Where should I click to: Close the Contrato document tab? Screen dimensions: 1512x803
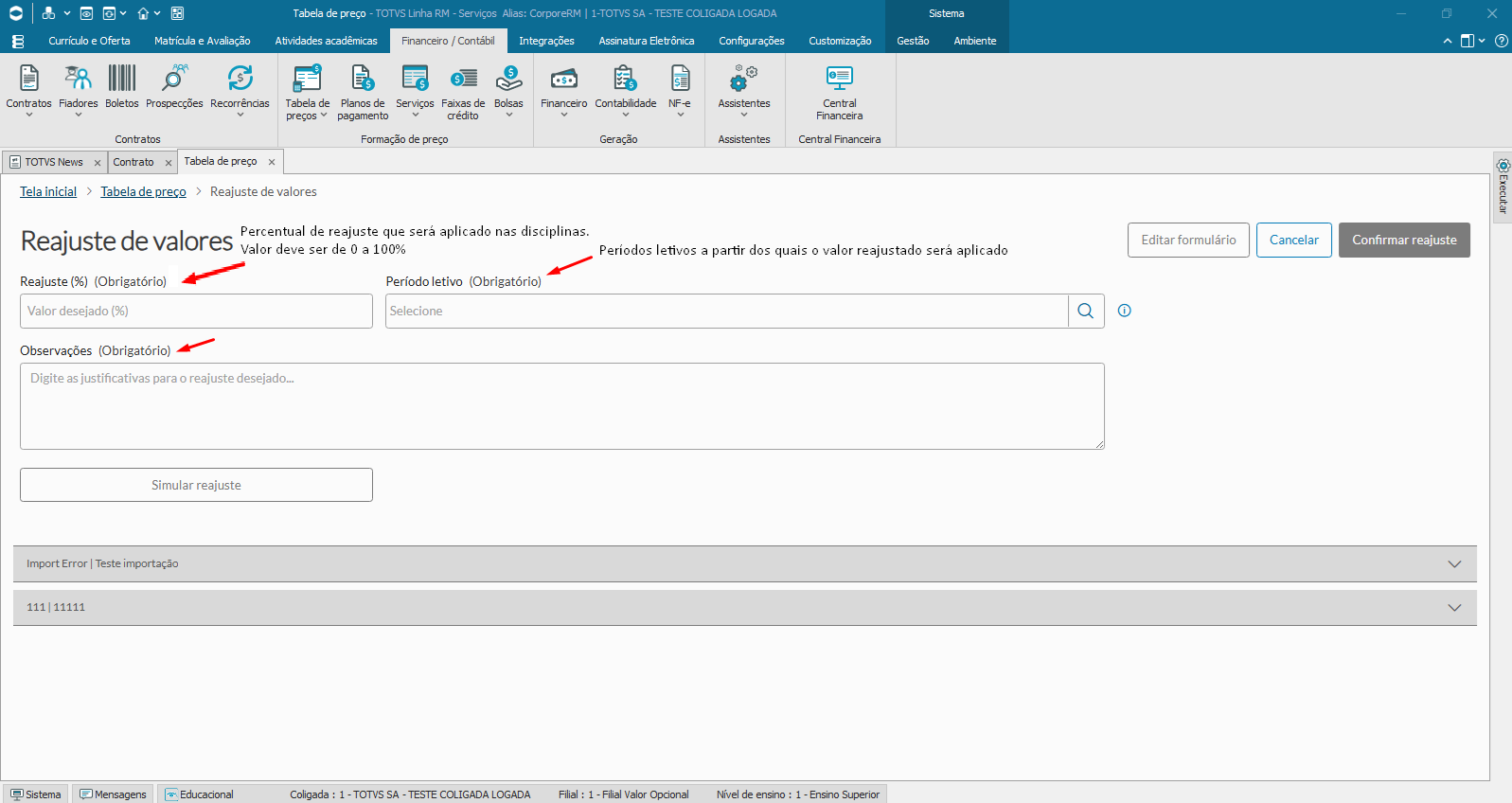pyautogui.click(x=169, y=163)
